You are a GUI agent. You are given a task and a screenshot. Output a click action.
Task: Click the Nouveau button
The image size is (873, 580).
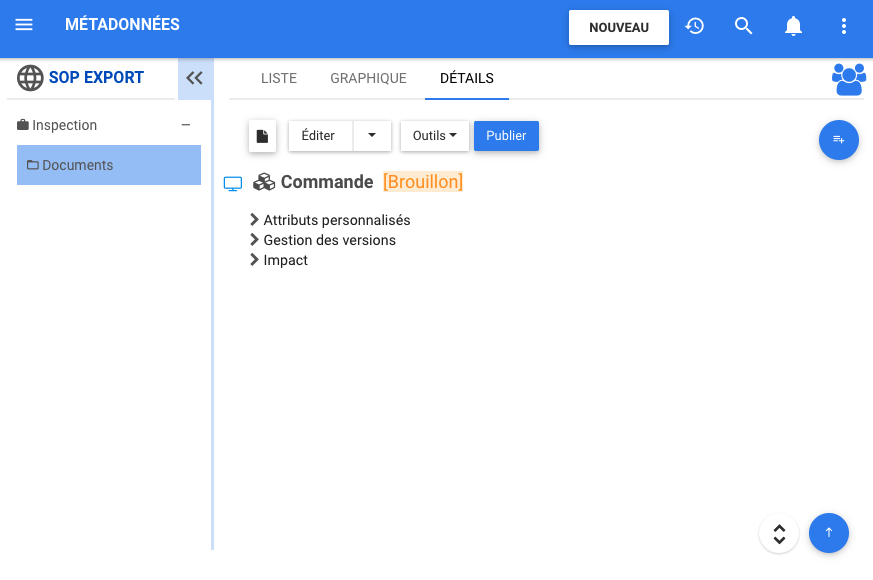[618, 27]
